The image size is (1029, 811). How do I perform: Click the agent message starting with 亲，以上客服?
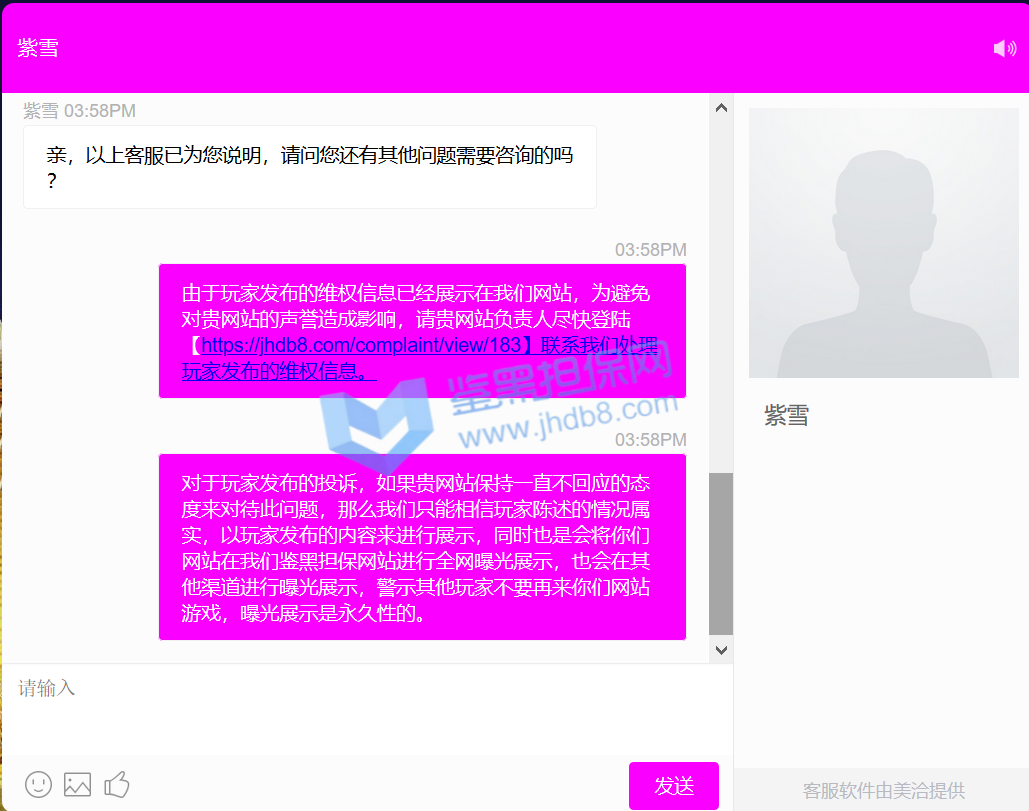[309, 167]
